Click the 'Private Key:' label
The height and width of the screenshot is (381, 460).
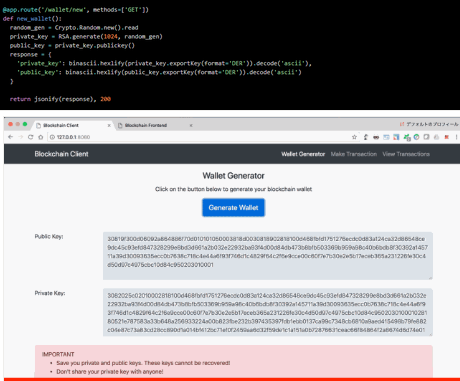click(x=50, y=293)
